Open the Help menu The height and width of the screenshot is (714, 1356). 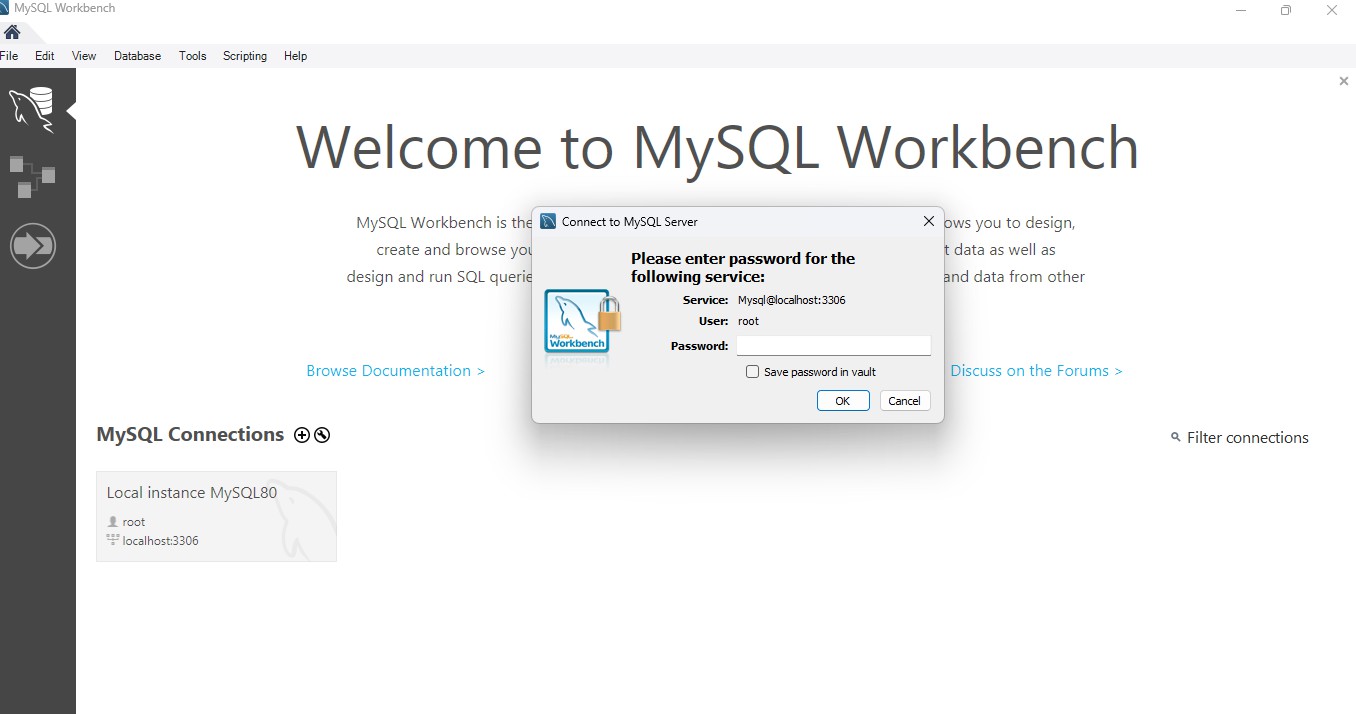tap(295, 56)
